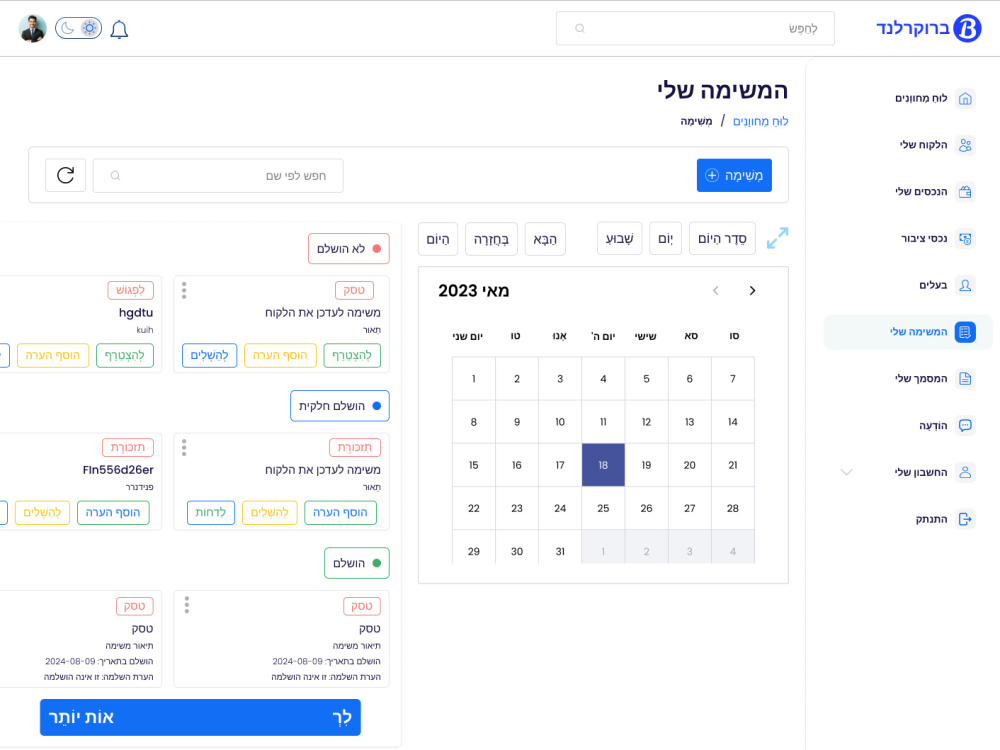
Task: Follow the לוח מחוונים breadcrumb link
Action: (760, 121)
